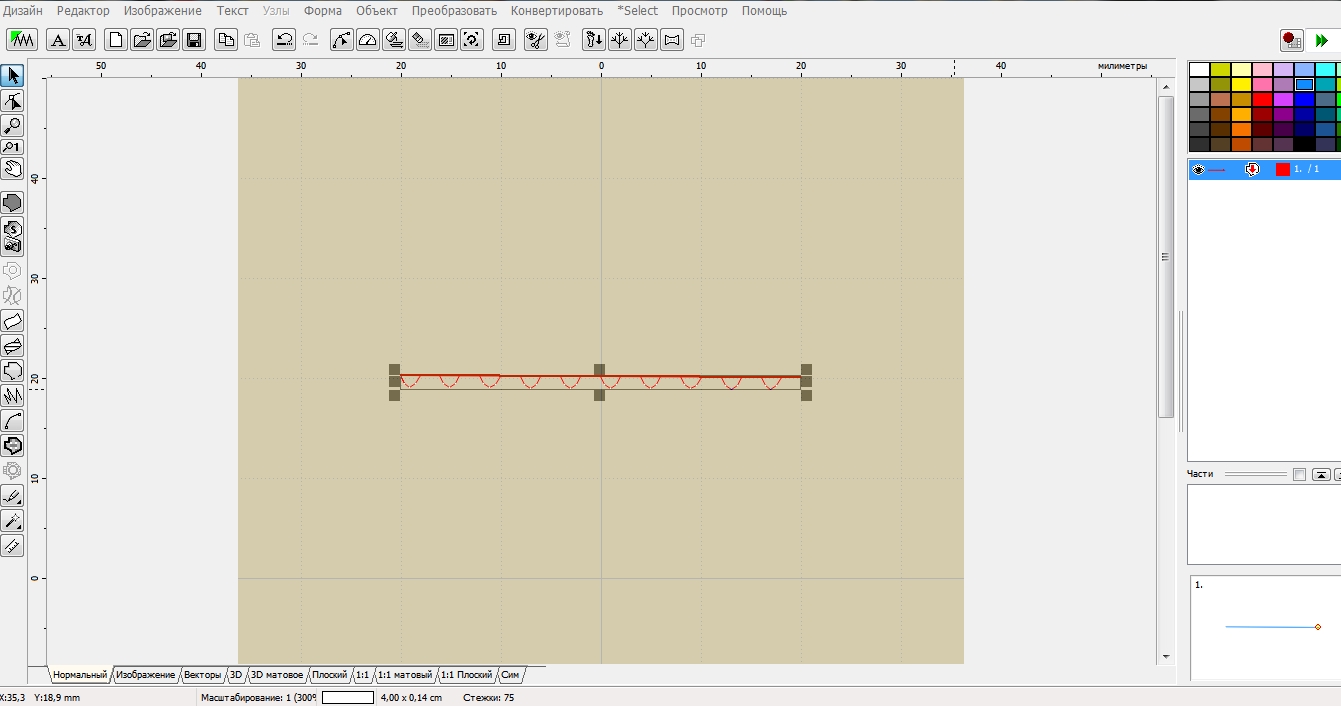The height and width of the screenshot is (707, 1341).
Task: Toggle the red record button
Action: coord(1291,40)
